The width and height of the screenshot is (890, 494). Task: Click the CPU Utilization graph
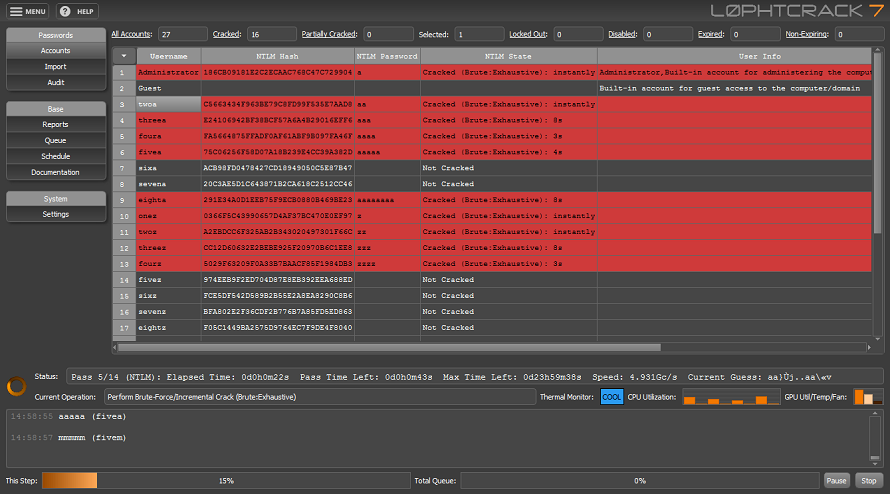pyautogui.click(x=731, y=397)
